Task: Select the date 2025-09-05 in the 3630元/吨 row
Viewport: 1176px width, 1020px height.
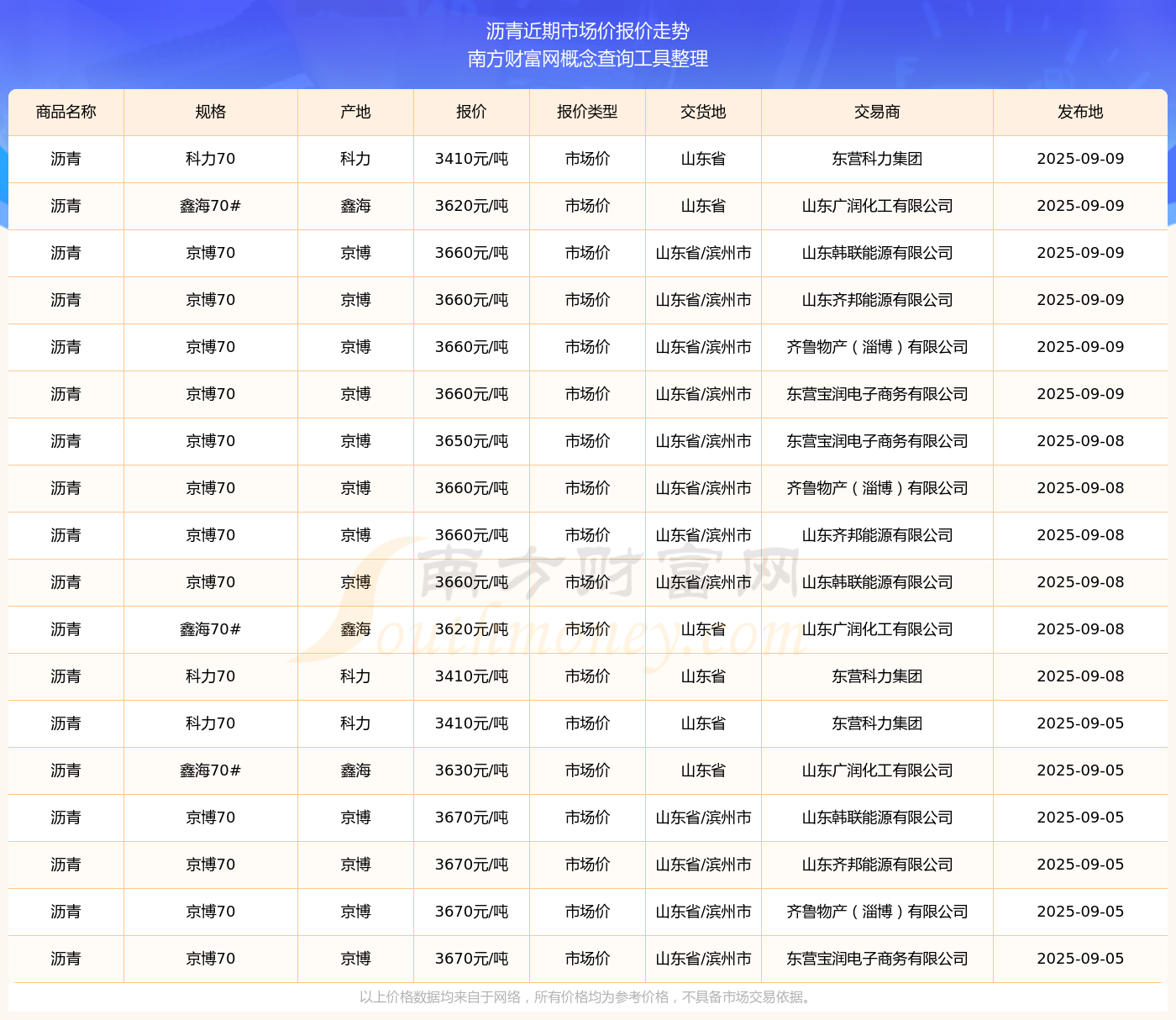Action: click(1080, 770)
